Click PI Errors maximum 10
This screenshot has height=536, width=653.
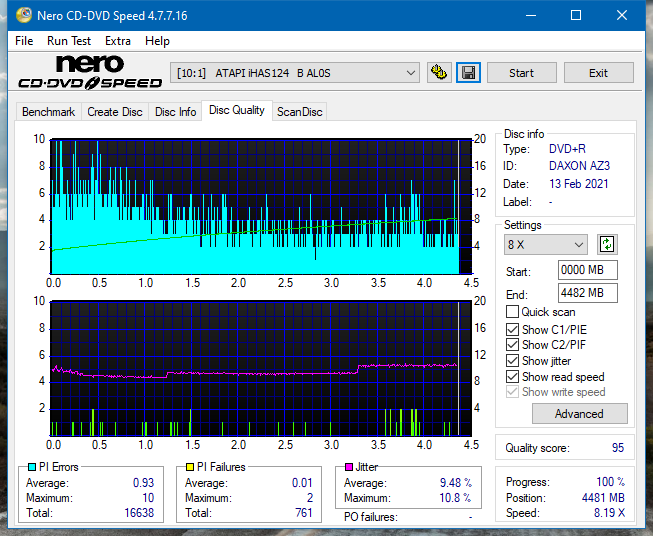click(x=148, y=498)
